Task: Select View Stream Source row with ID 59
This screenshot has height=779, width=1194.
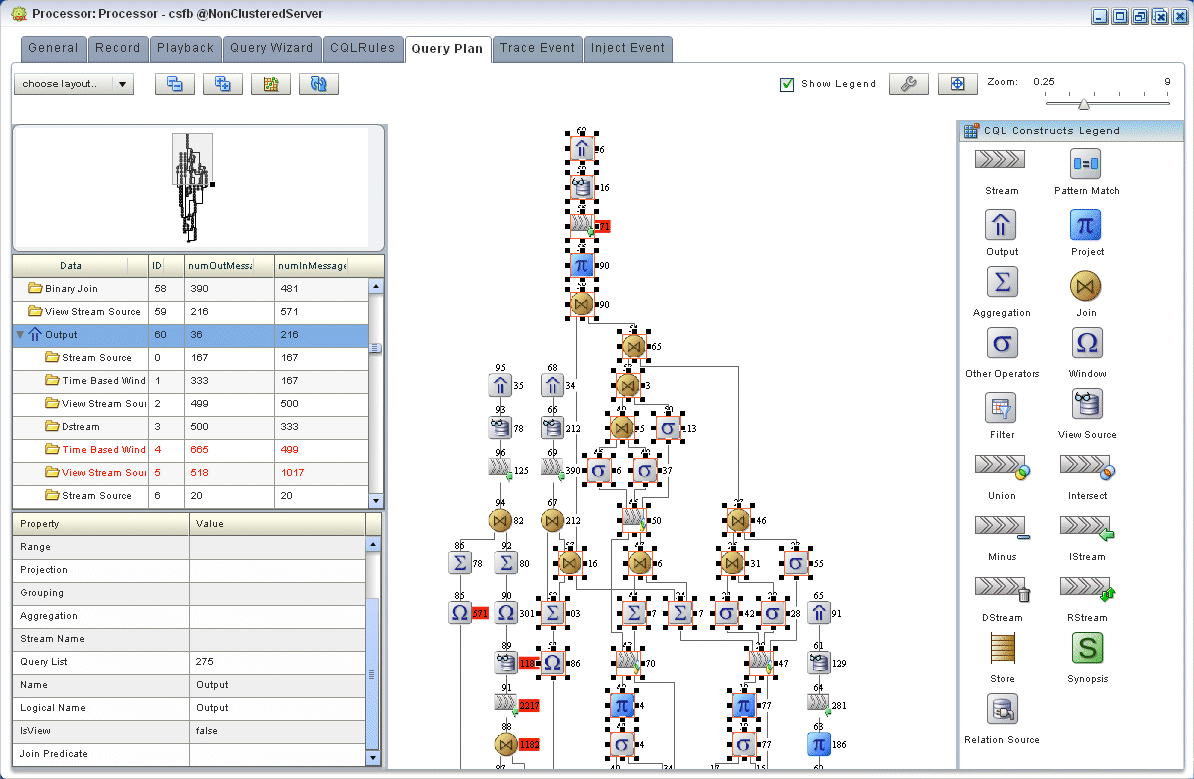Action: coord(190,311)
